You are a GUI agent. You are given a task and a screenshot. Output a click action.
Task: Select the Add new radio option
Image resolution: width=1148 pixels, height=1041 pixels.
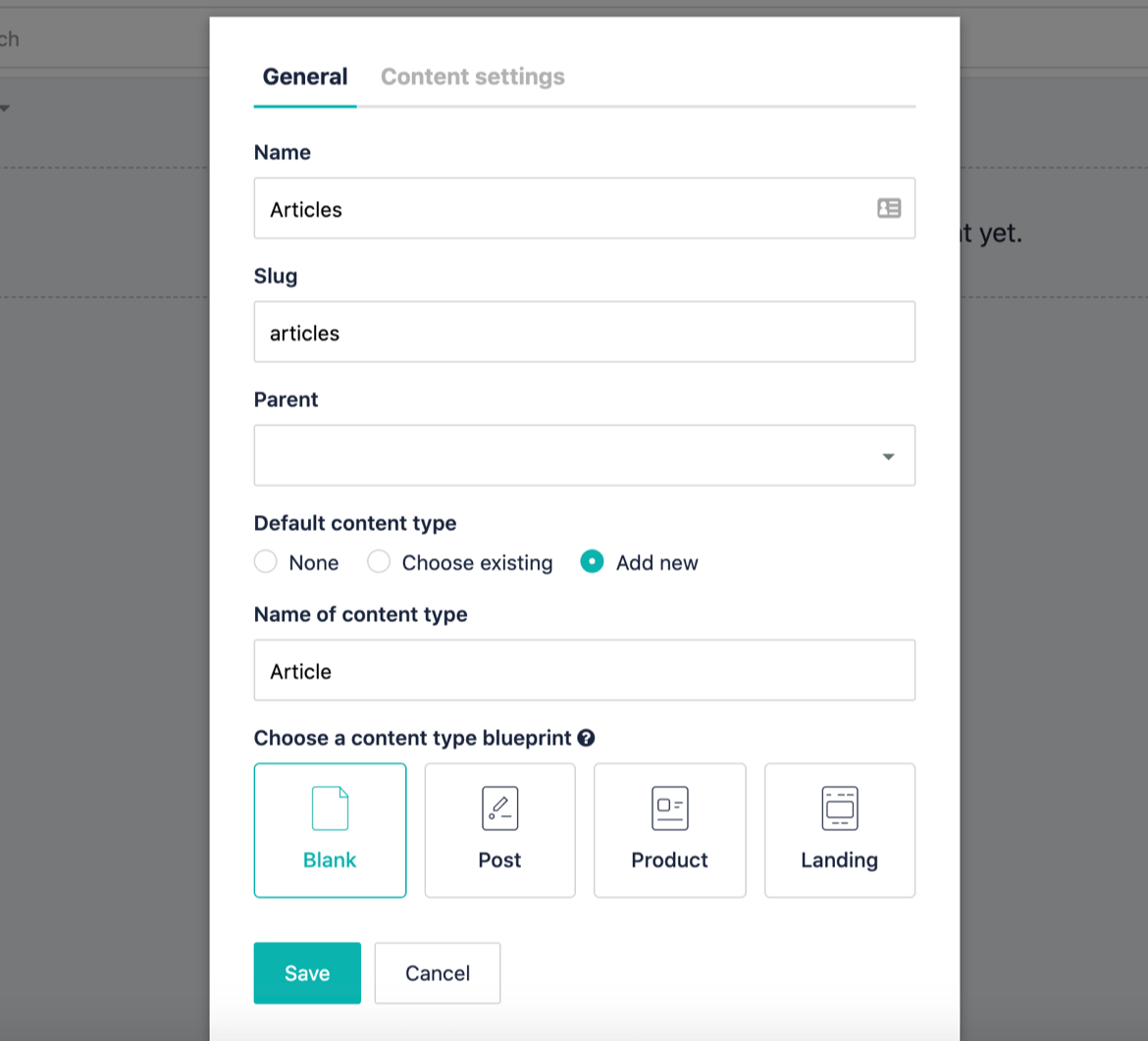click(592, 562)
